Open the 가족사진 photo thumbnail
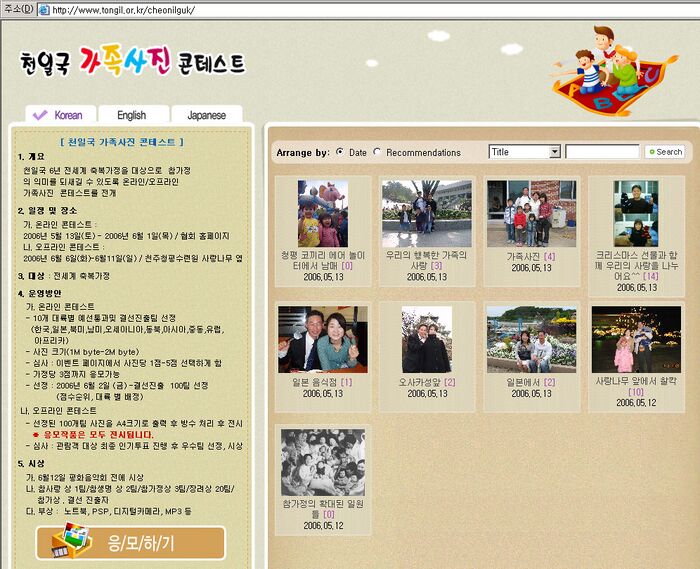700x569 pixels. 531,213
